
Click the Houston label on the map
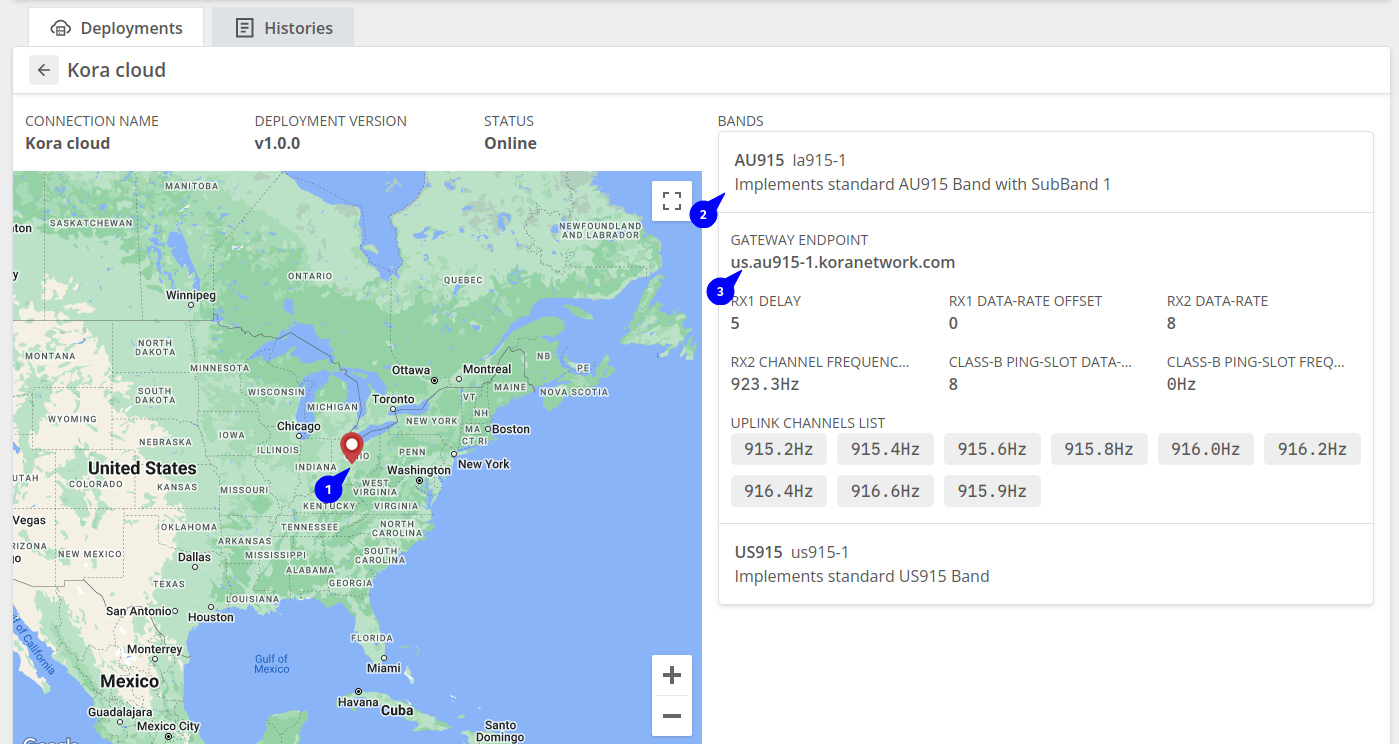click(211, 617)
